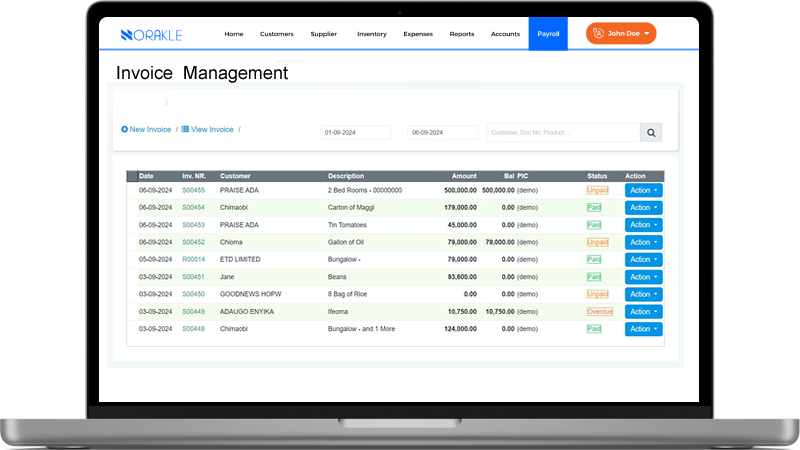Expand Action dropdown for invoice R00014
800x450 pixels.
[x=643, y=260]
